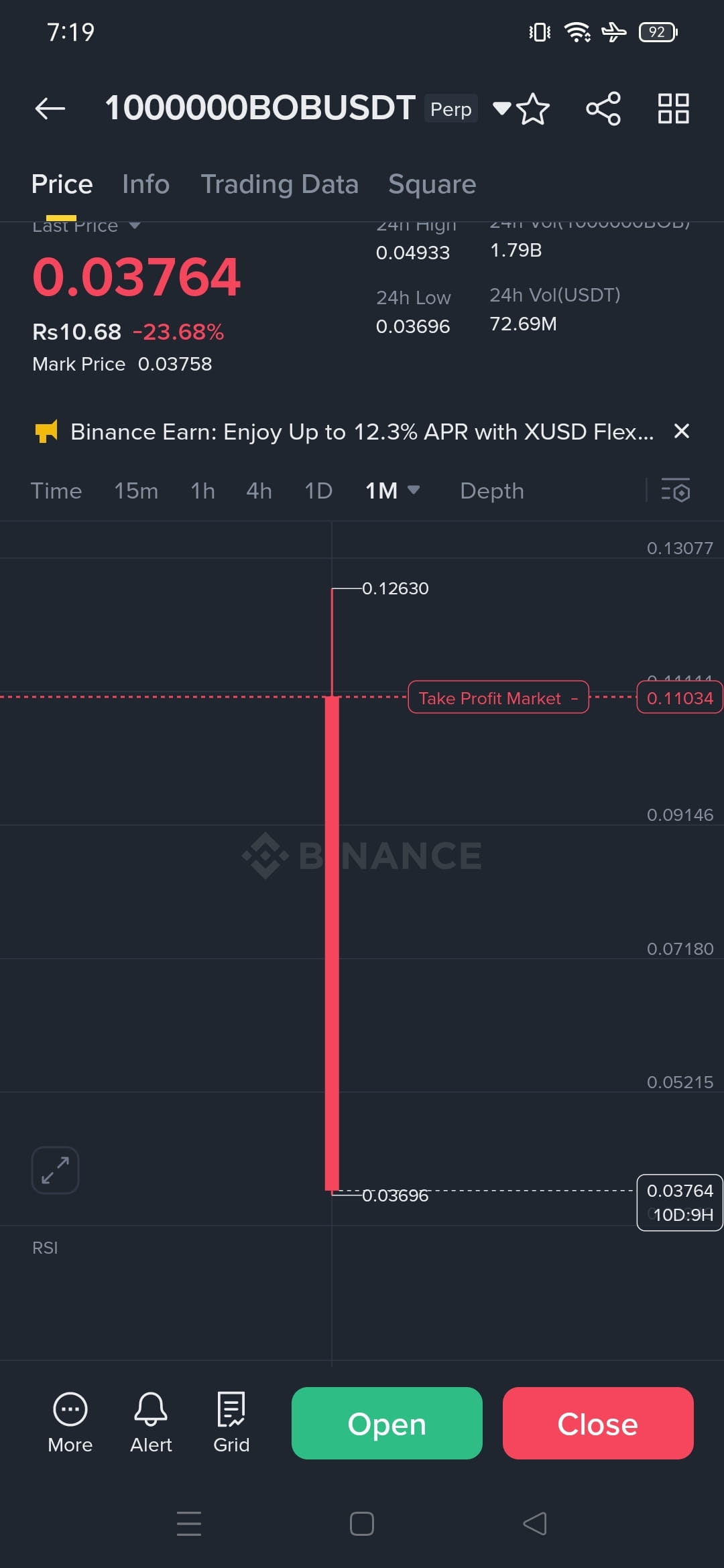Expand chart to fullscreen
This screenshot has height=1568, width=724.
[x=56, y=1170]
